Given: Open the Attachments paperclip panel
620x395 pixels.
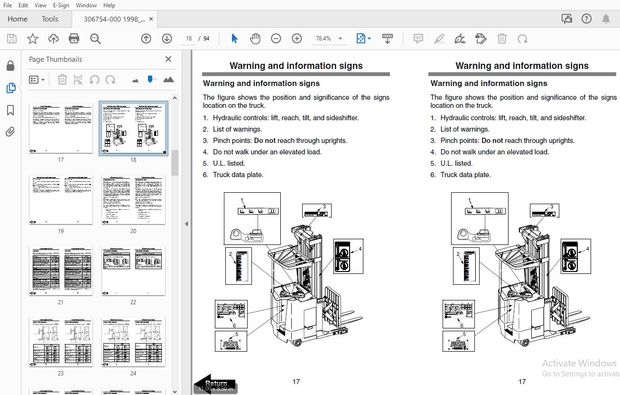Looking at the screenshot, I should [11, 132].
